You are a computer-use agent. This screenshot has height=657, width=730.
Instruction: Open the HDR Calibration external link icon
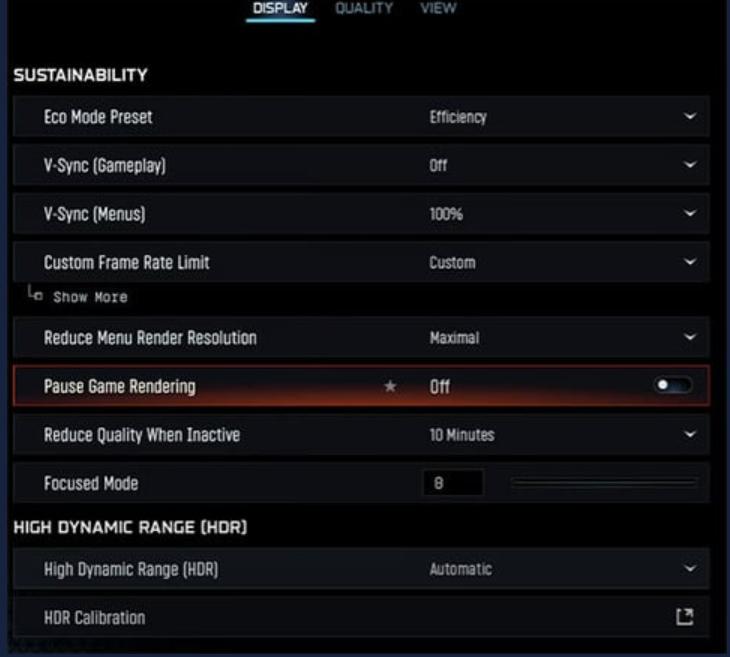685,617
